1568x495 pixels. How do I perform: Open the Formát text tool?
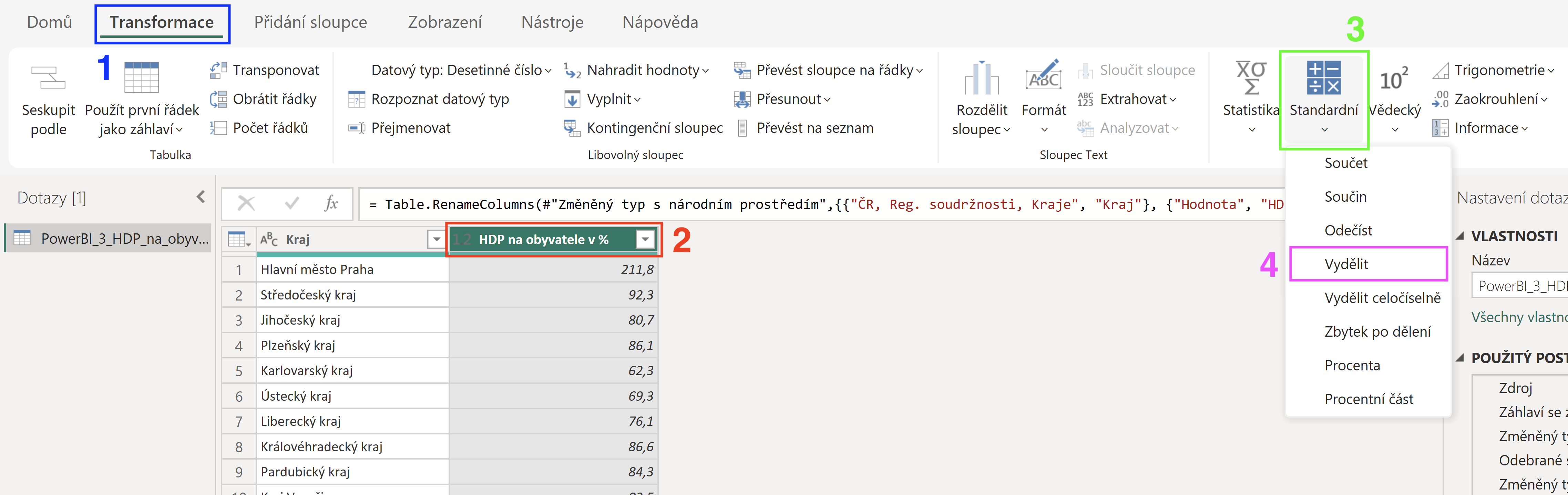[x=1044, y=97]
